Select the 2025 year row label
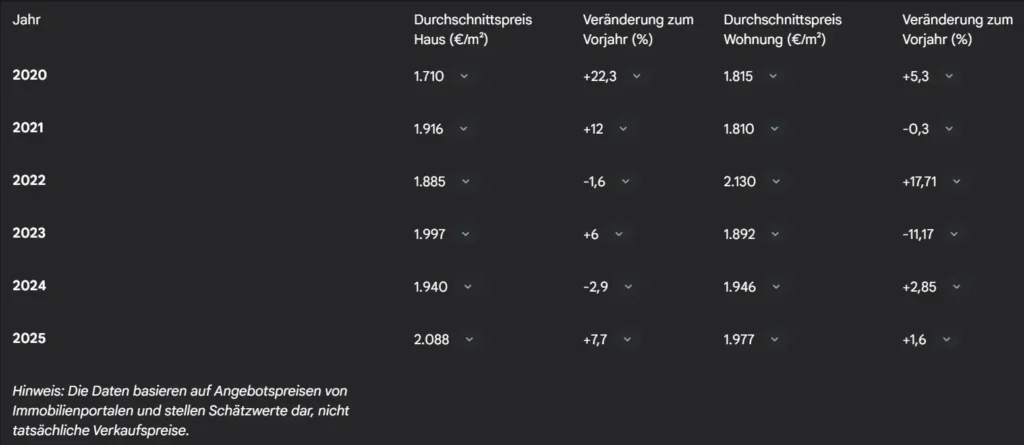The height and width of the screenshot is (445, 1024). pos(30,339)
